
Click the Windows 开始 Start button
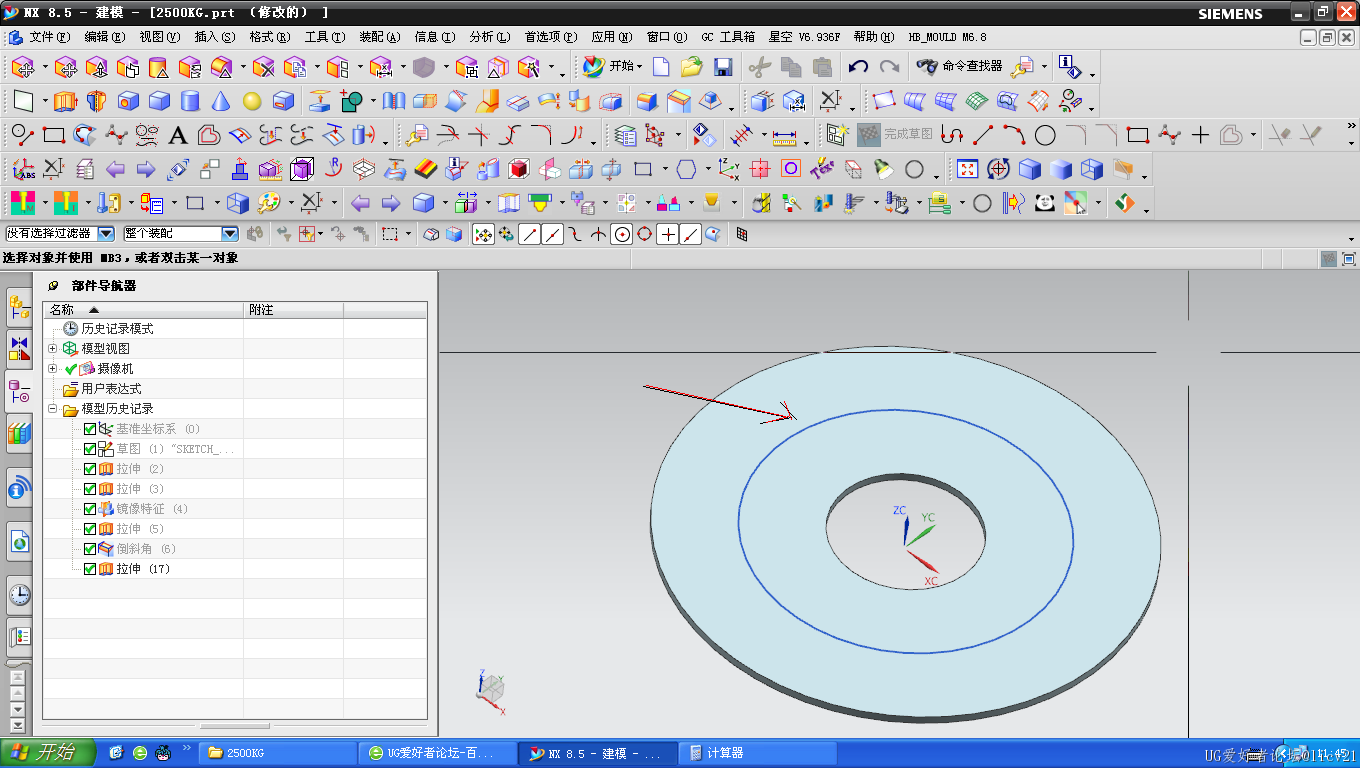click(x=49, y=753)
